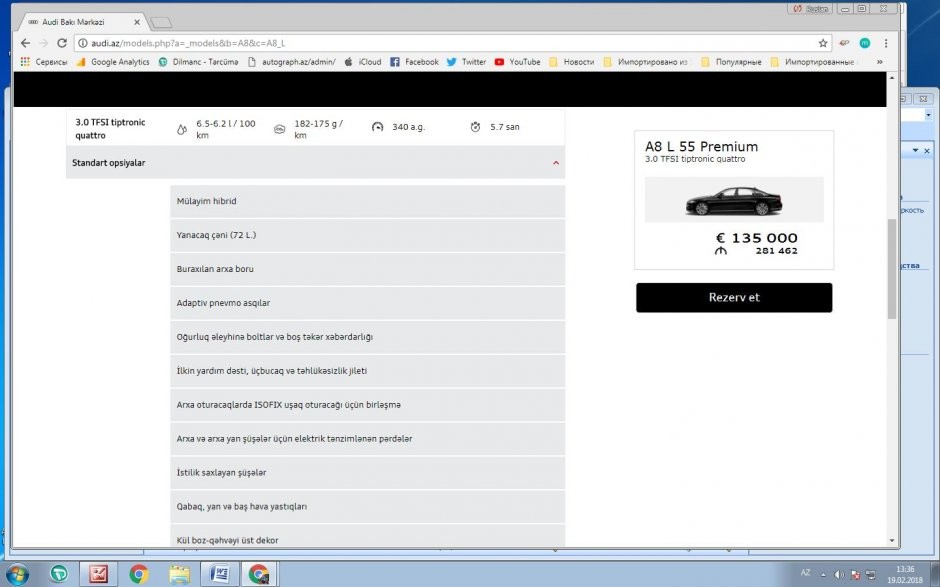Screen dimensions: 940x587
Task: Open the YouTube bookmark
Action: 517,62
